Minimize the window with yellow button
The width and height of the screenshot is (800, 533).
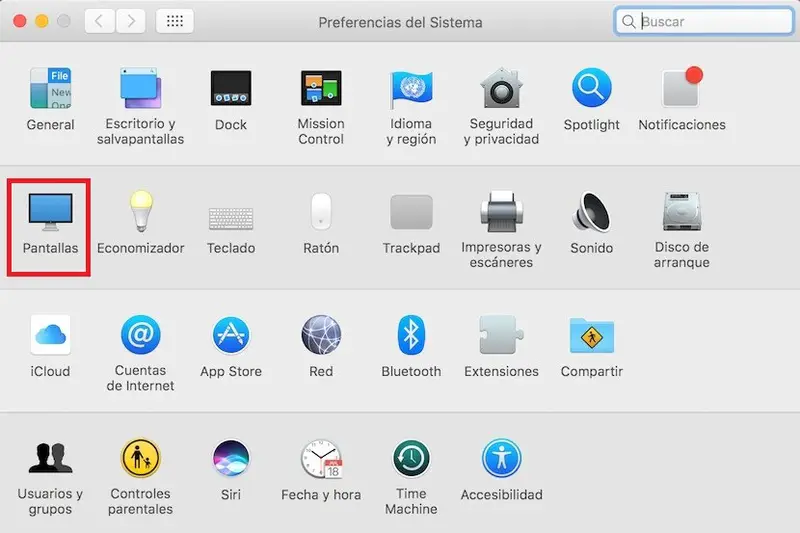tap(42, 21)
